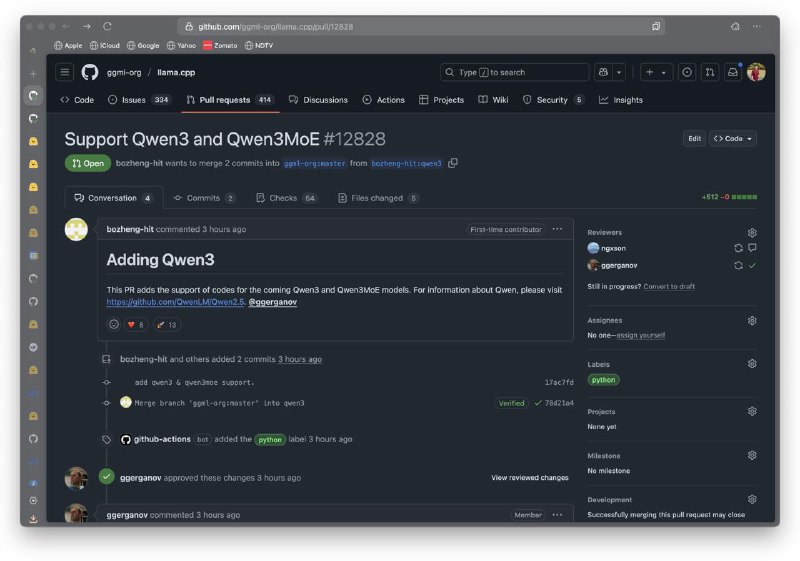Click the Verified badge on merge commit
The height and width of the screenshot is (561, 800).
511,403
